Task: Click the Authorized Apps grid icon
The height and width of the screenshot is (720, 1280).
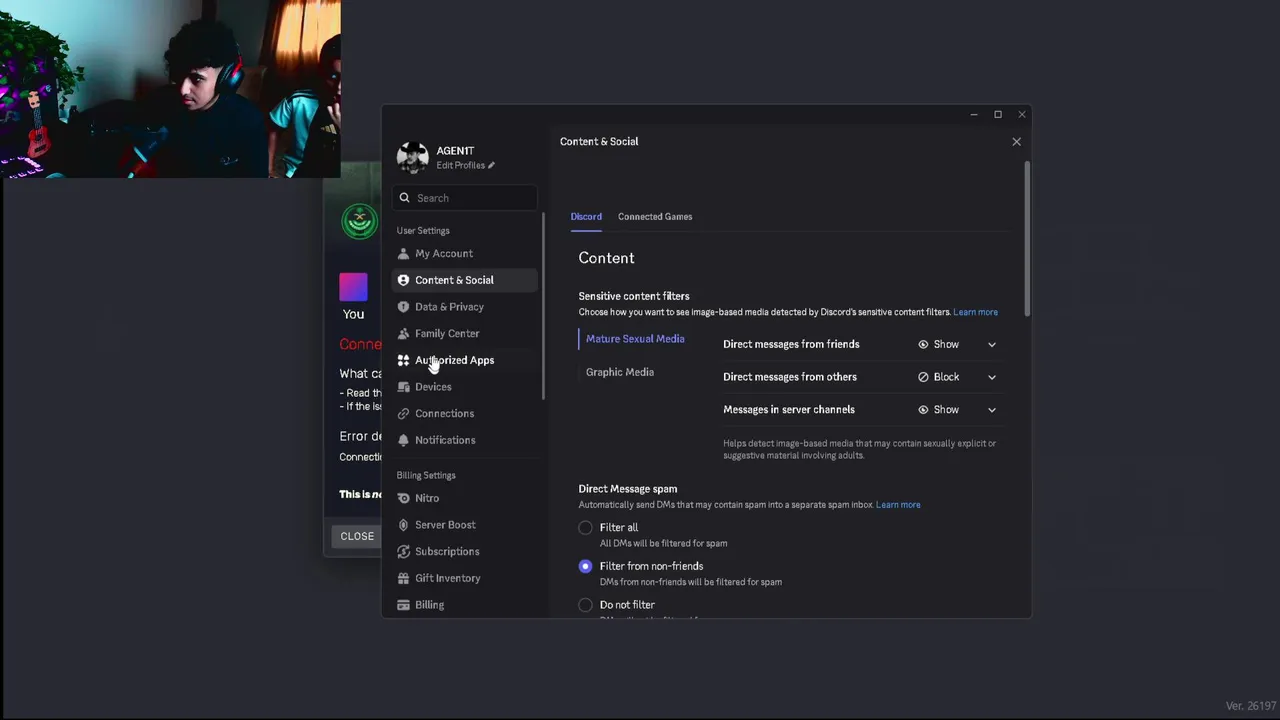Action: click(403, 360)
